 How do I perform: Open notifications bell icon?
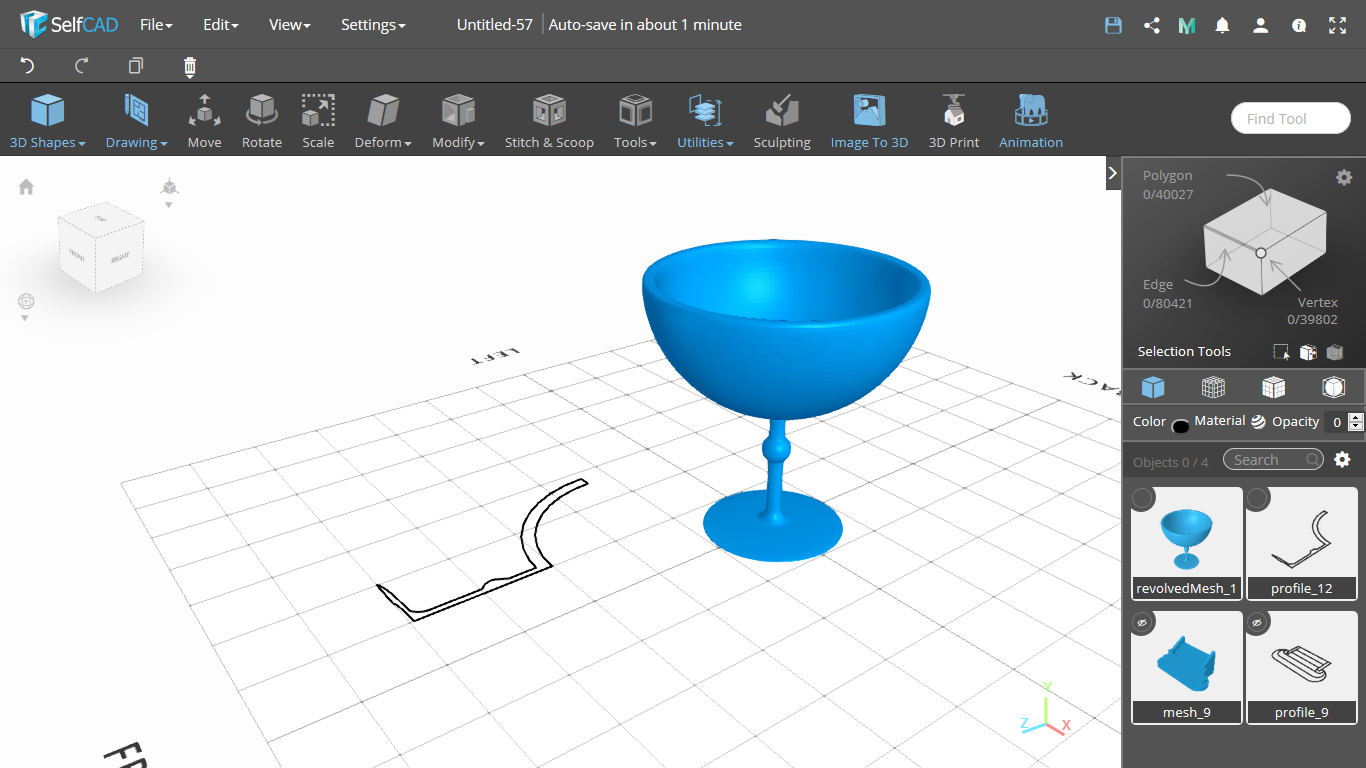(1222, 25)
